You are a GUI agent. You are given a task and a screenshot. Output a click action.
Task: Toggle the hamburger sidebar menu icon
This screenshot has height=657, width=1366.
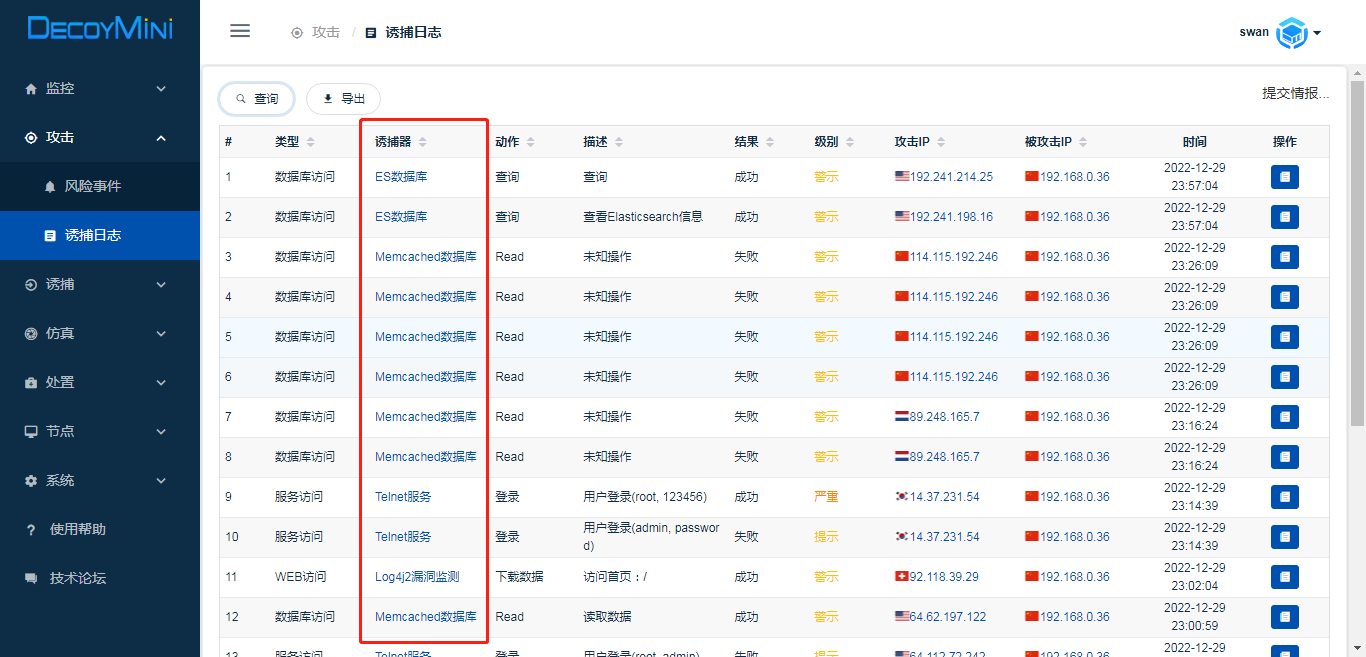pyautogui.click(x=240, y=31)
